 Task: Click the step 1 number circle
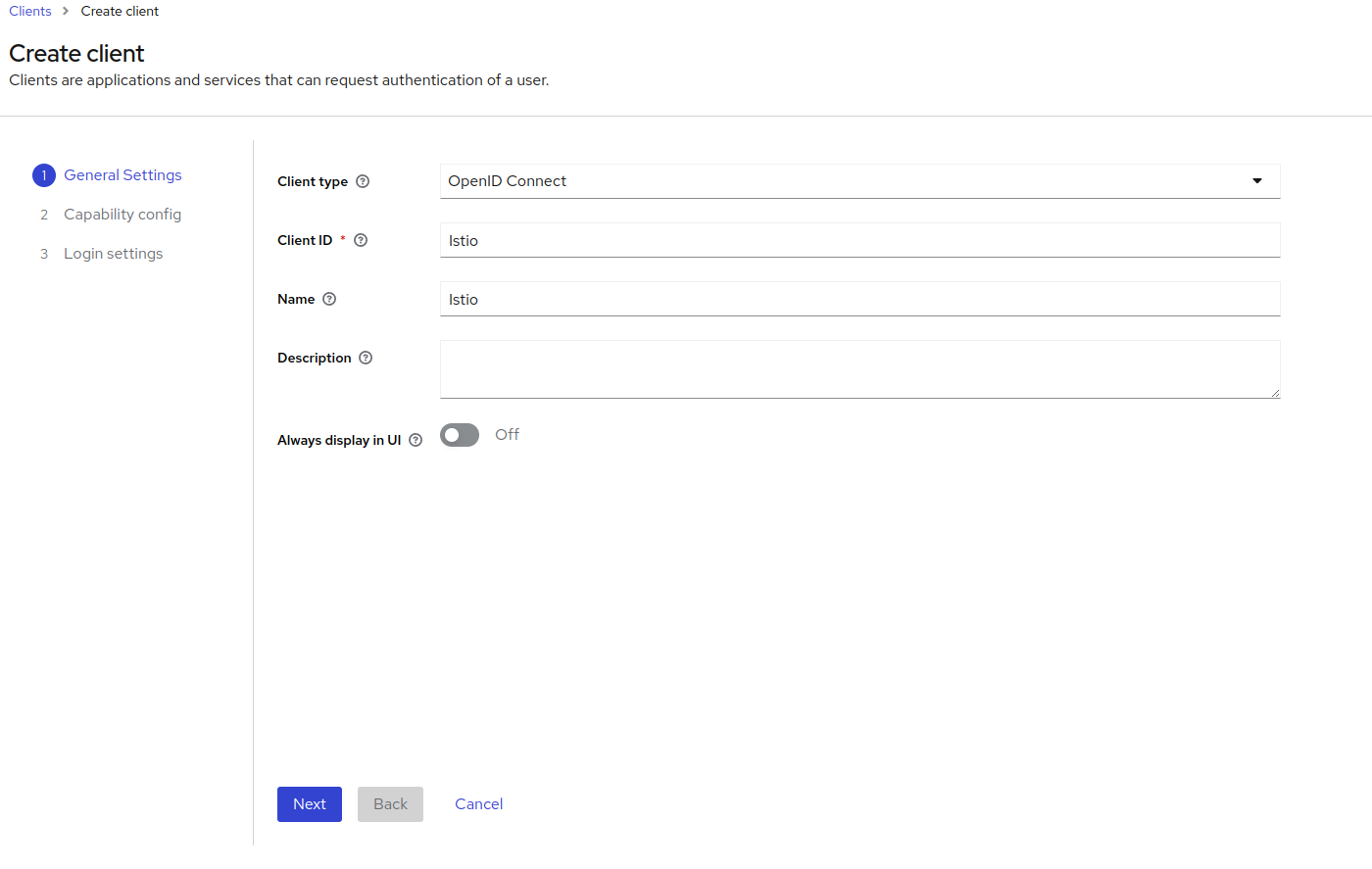pos(44,175)
